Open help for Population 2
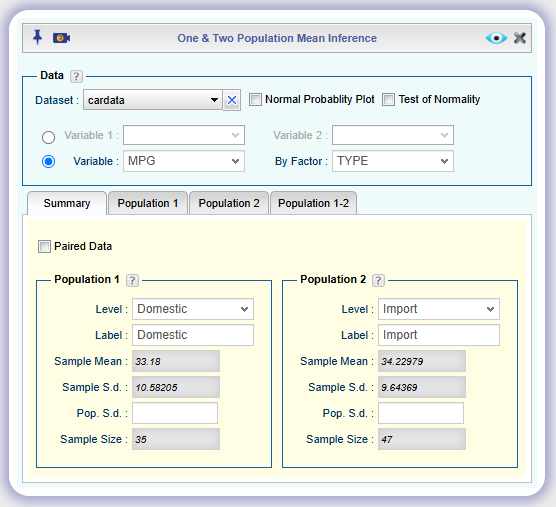This screenshot has width=556, height=507. (x=378, y=280)
